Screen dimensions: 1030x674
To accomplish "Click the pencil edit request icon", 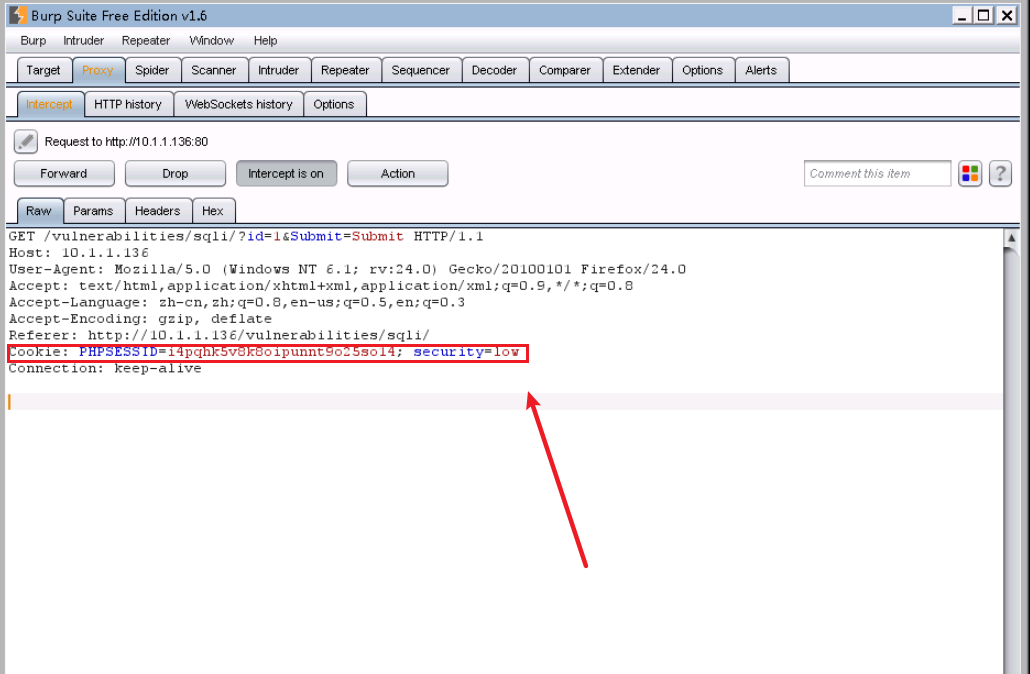I will tap(26, 141).
